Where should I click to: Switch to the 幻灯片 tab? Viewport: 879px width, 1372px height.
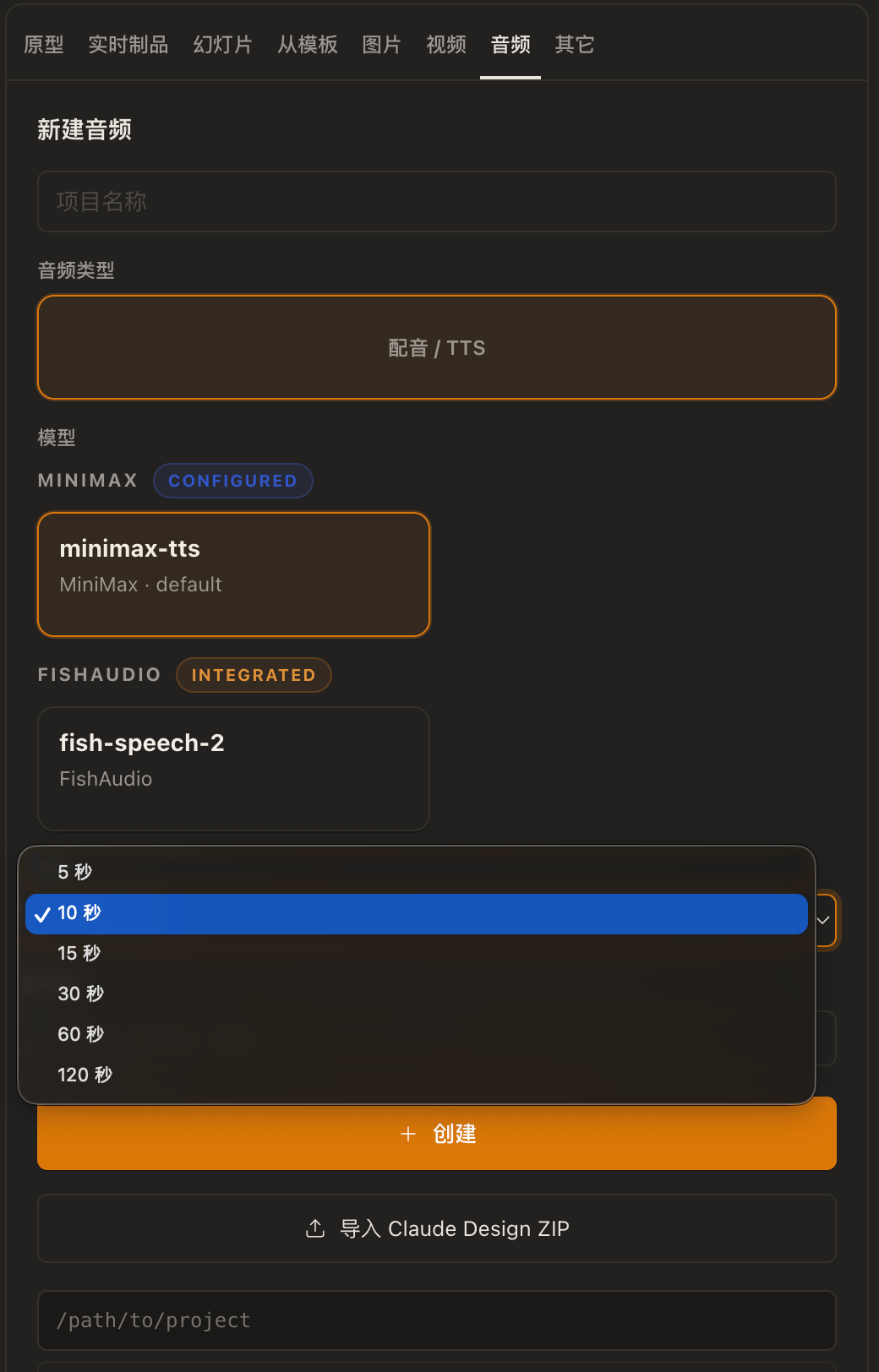pos(223,44)
